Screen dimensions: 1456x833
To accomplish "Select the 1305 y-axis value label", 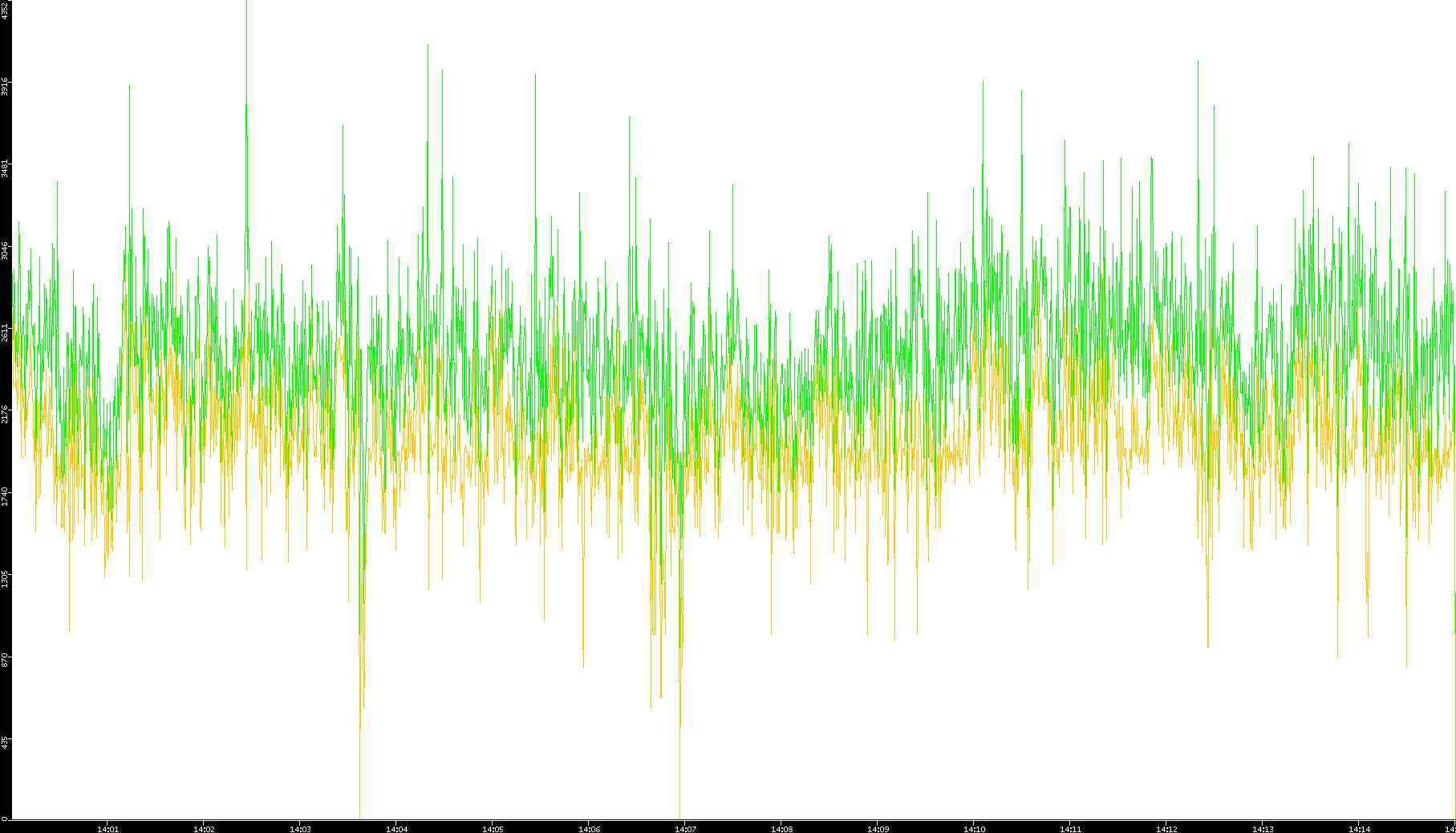I will 5,577.
